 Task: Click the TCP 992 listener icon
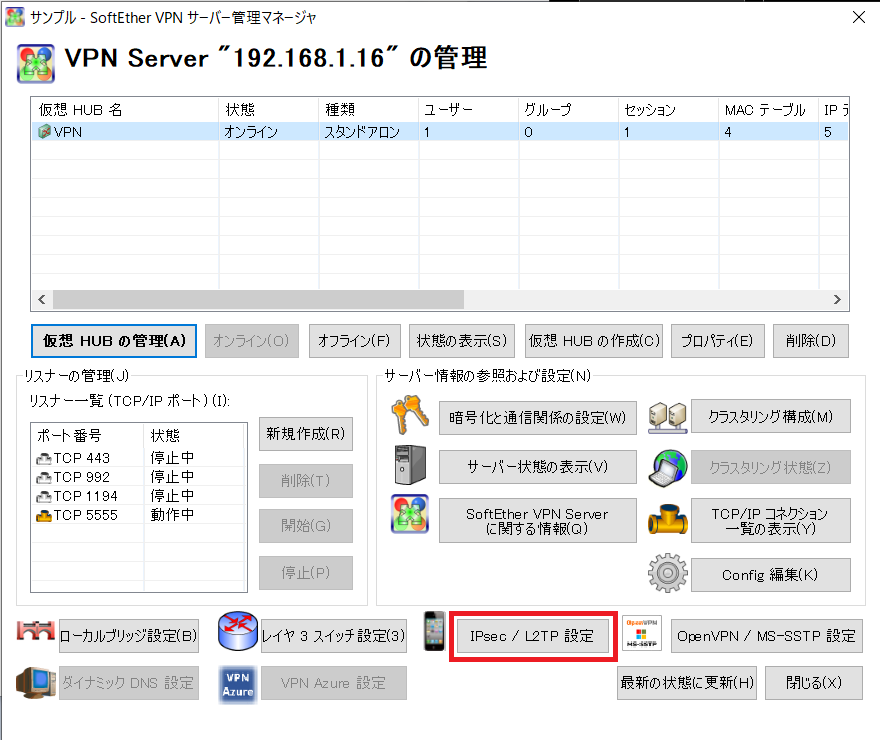(x=44, y=478)
